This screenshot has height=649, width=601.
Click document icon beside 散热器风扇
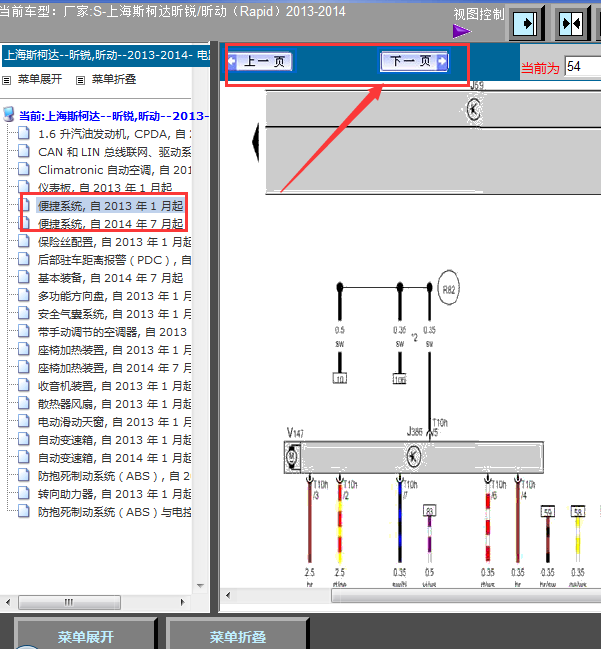(24, 403)
